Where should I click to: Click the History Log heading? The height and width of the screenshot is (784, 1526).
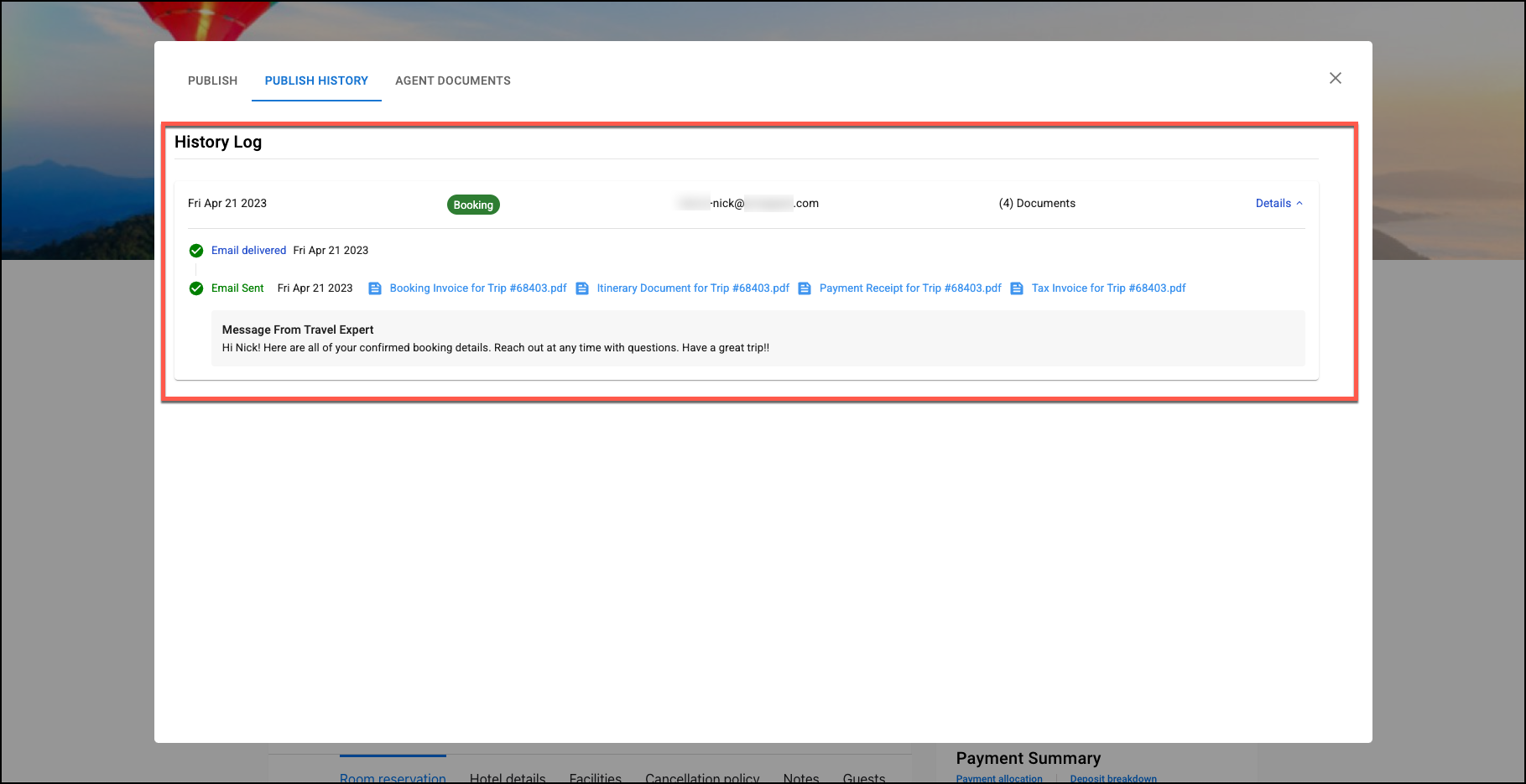218,142
